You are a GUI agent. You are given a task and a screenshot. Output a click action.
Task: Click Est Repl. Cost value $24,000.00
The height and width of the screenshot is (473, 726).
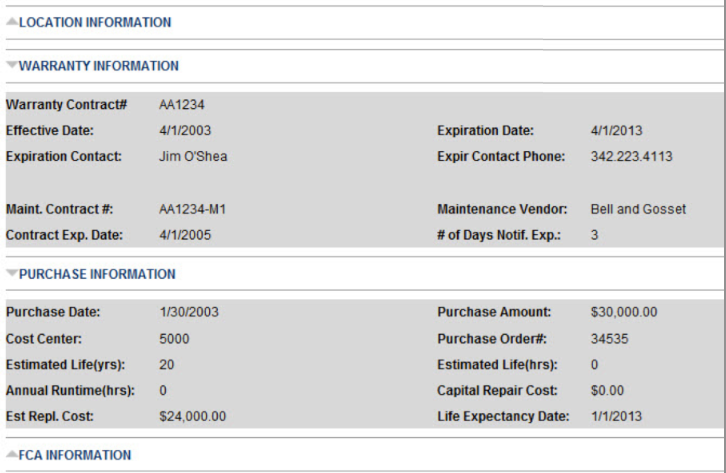192,416
